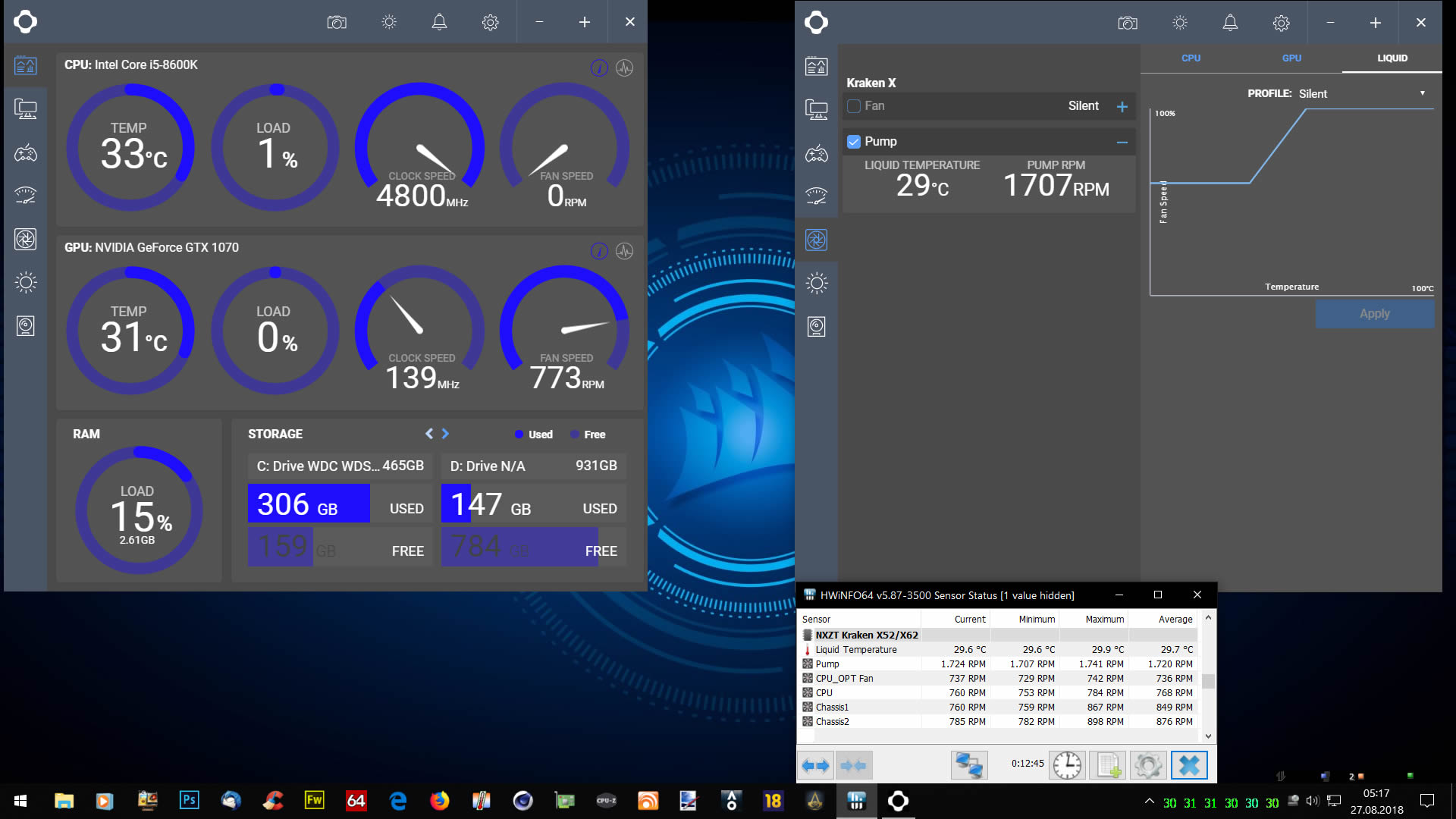Switch to the CPU tab in the profile panel
Screen dimensions: 1456x819
click(x=1191, y=58)
